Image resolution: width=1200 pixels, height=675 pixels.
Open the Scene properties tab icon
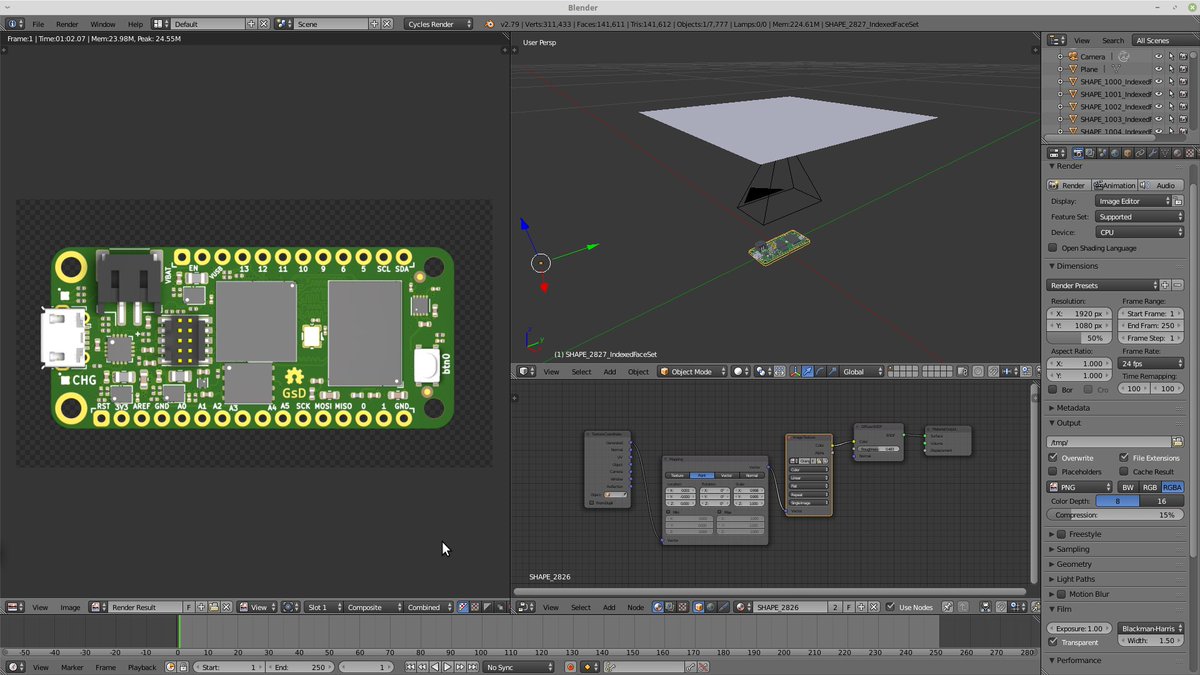[x=1102, y=153]
